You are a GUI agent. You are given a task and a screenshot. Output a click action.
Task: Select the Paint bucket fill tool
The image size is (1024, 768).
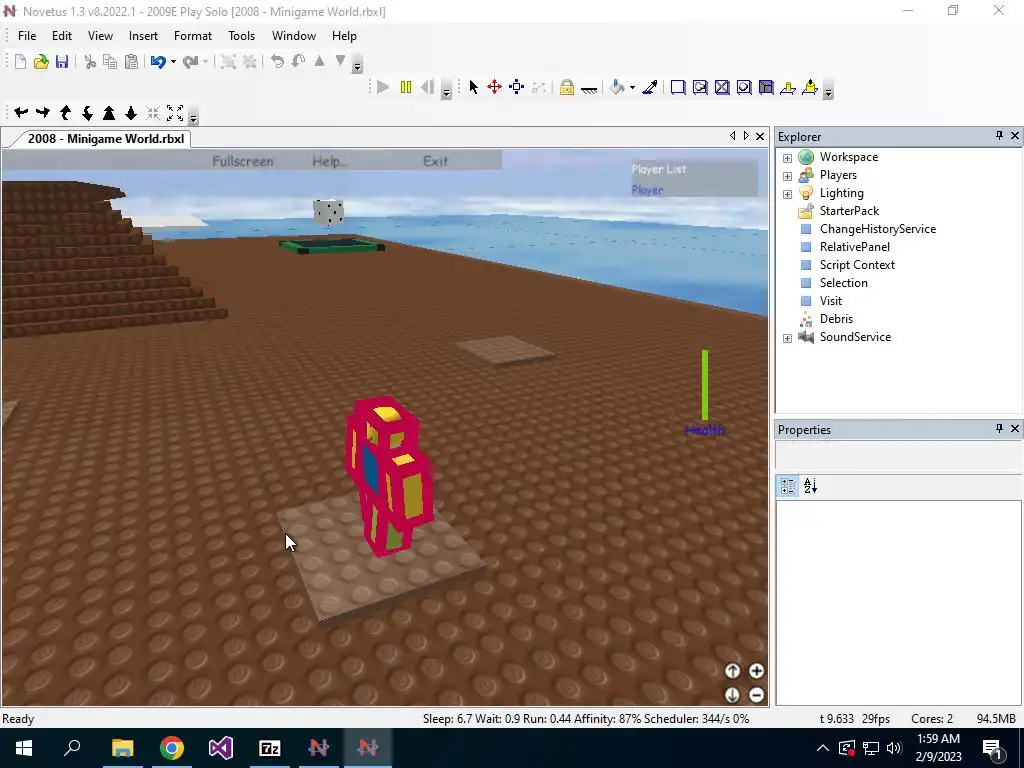(616, 87)
